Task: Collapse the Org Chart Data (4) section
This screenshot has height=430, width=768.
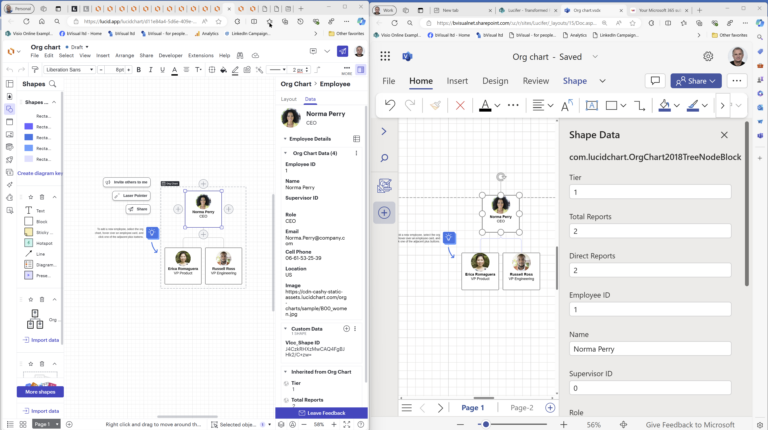Action: 286,153
